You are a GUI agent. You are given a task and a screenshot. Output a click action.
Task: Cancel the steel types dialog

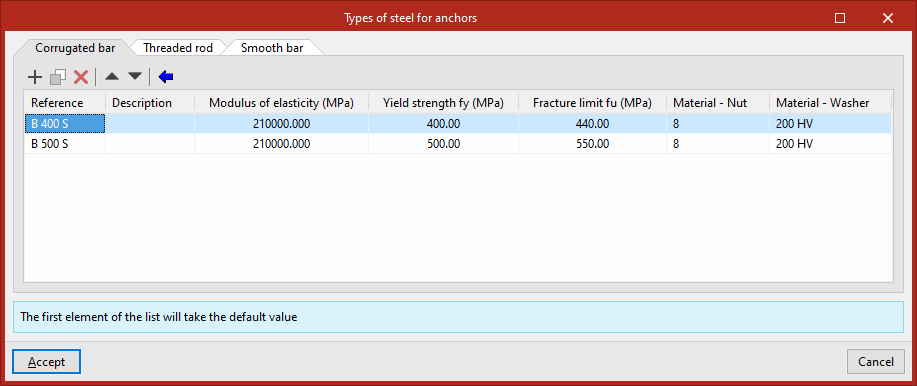tap(875, 362)
